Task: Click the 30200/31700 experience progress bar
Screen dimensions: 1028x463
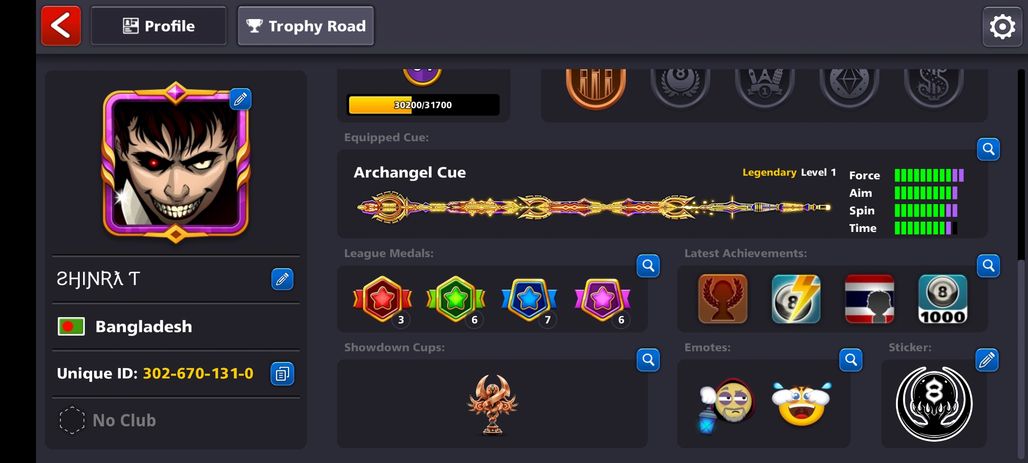Action: click(x=423, y=105)
